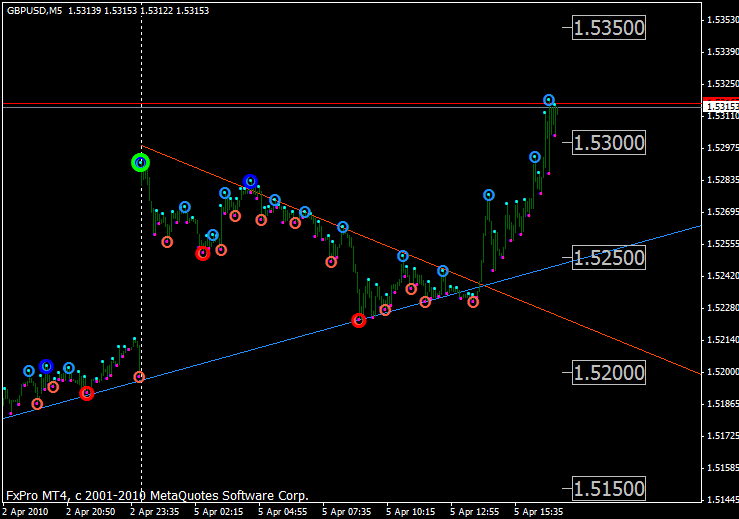Image resolution: width=739 pixels, height=519 pixels.
Task: Click the FxPro MT4 MetaQuotes copyright text
Action: pos(157,496)
